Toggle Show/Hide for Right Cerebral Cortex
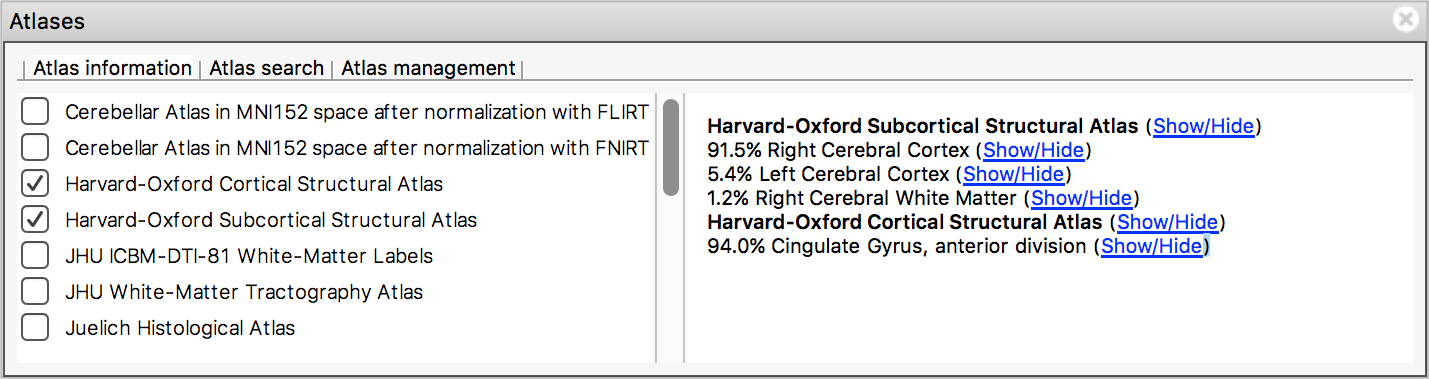The width and height of the screenshot is (1429, 379). coord(1033,150)
